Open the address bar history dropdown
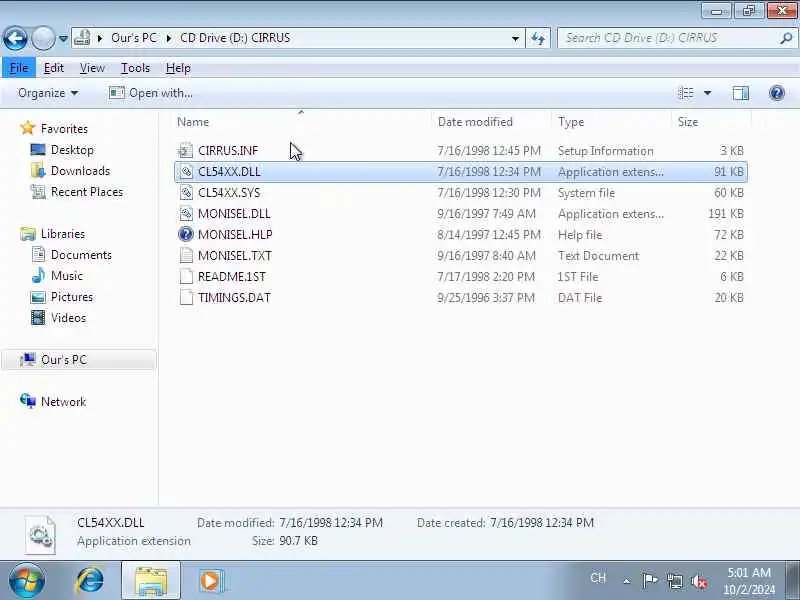 pos(515,38)
